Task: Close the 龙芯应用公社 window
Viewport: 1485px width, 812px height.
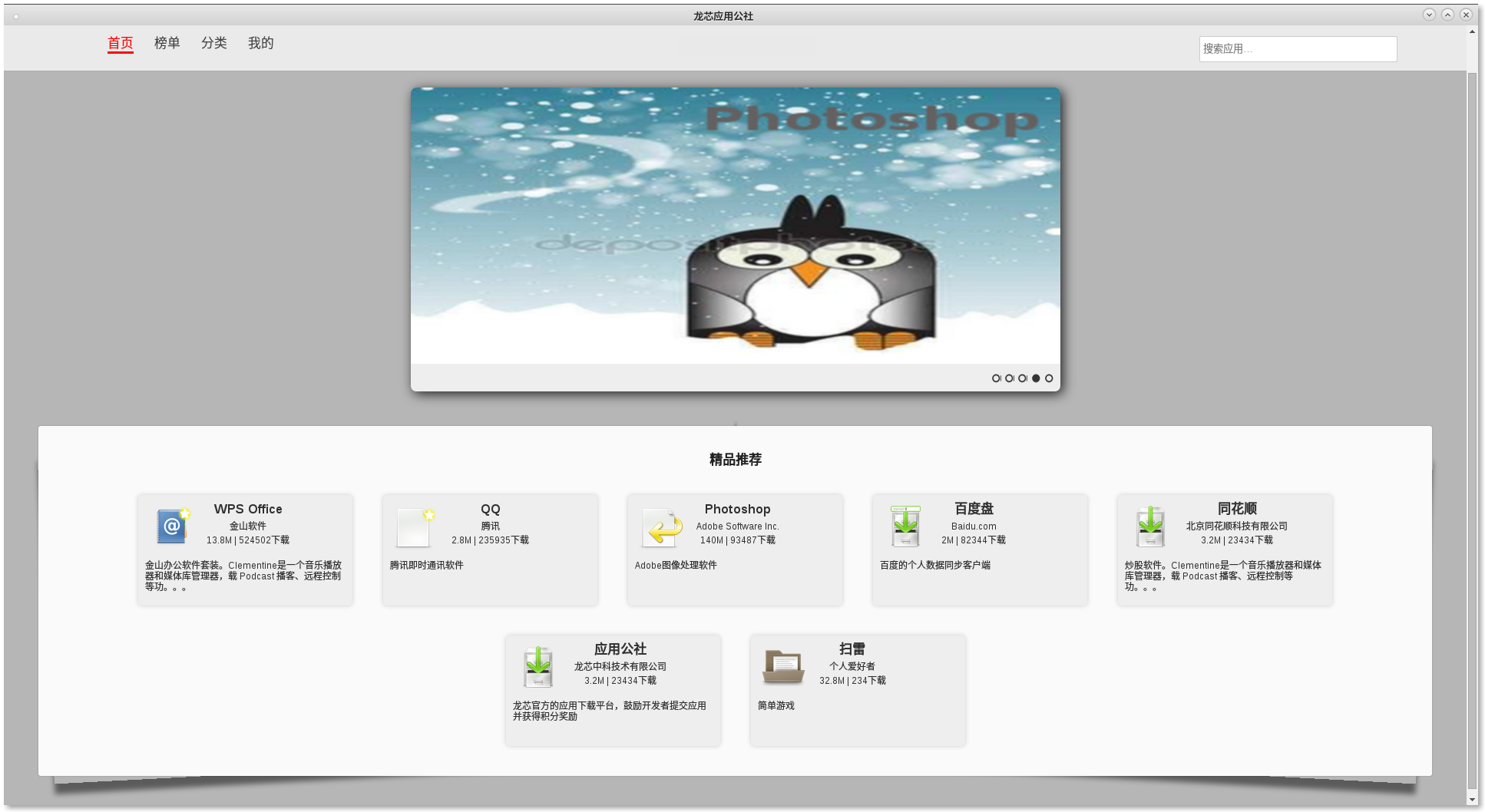Action: [x=1466, y=15]
